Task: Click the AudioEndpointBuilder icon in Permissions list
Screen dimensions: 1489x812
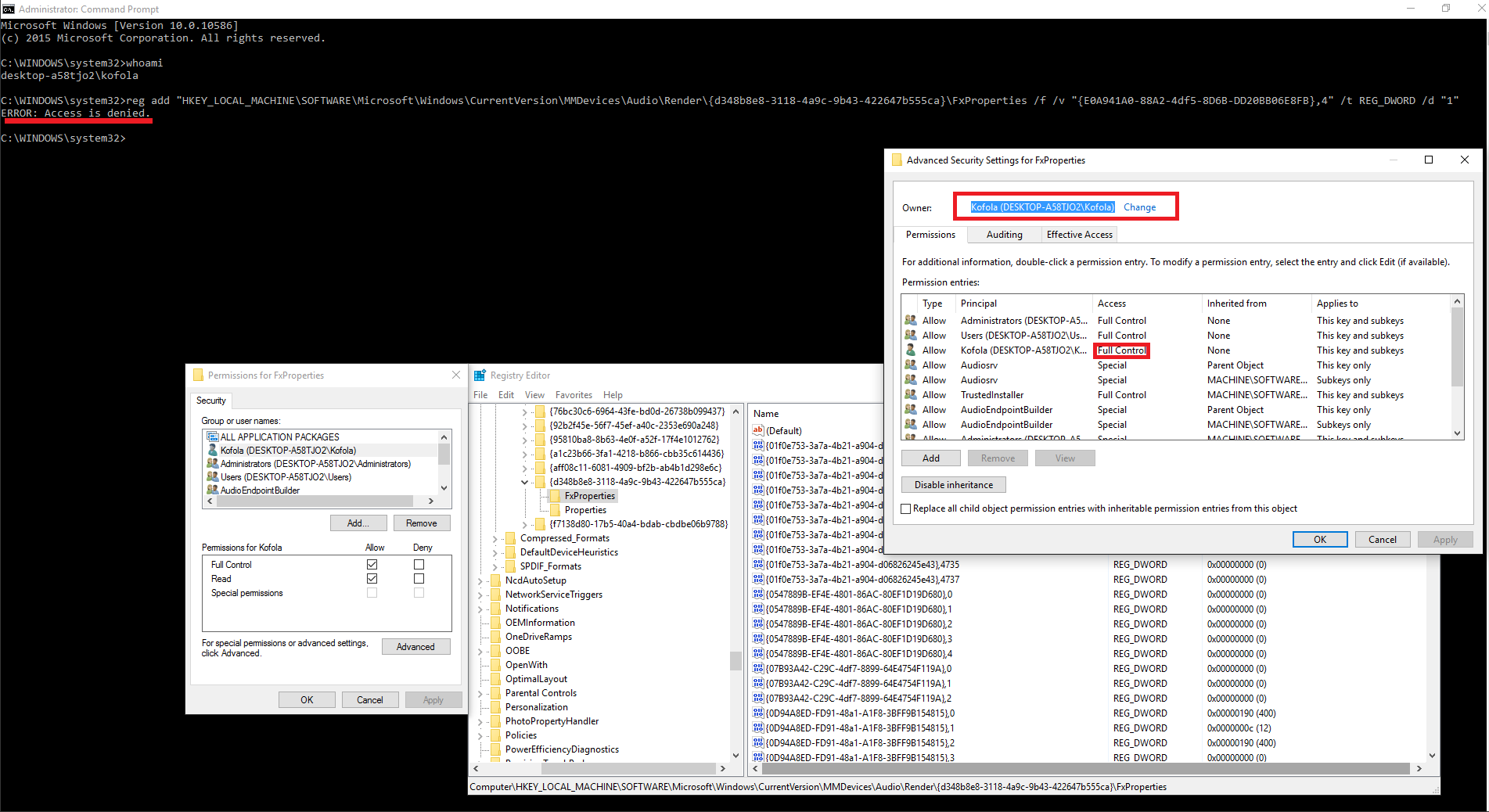Action: (212, 490)
